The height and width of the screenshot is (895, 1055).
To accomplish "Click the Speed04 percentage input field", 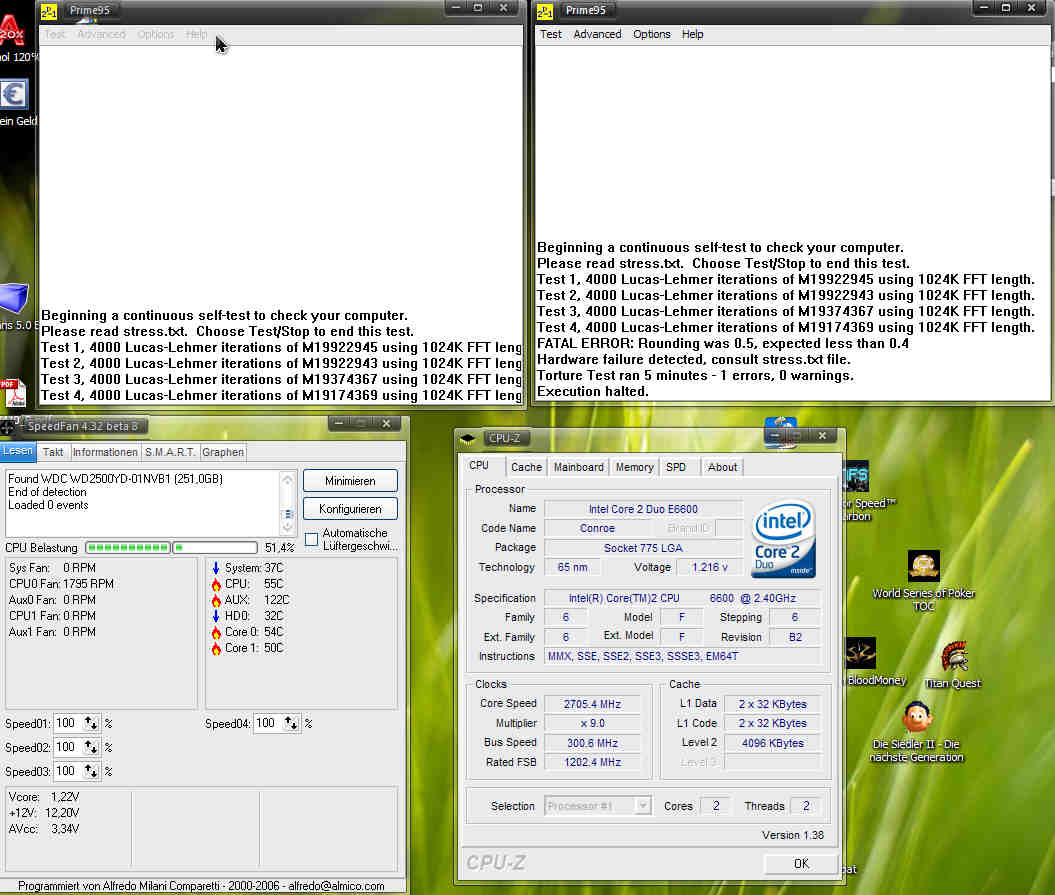I will [268, 723].
